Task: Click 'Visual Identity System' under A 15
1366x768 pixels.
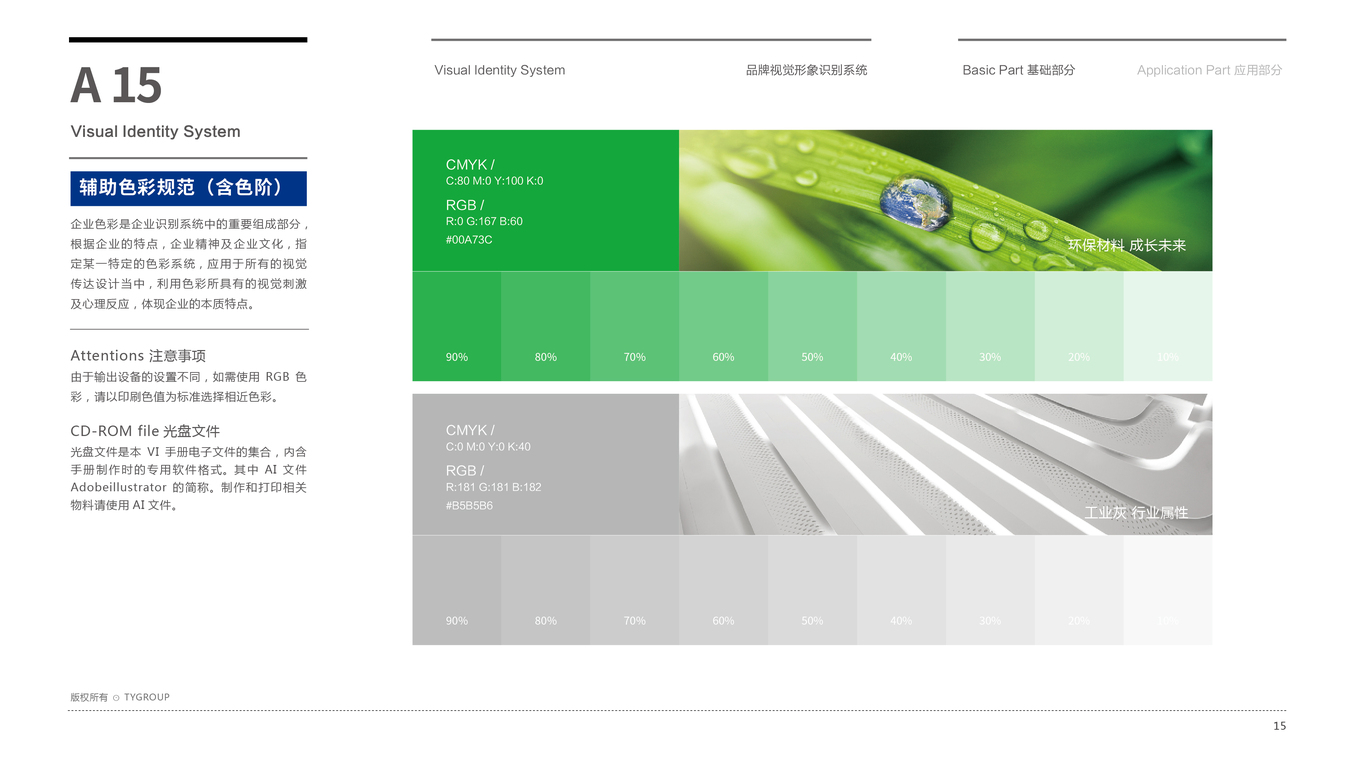Action: 155,131
